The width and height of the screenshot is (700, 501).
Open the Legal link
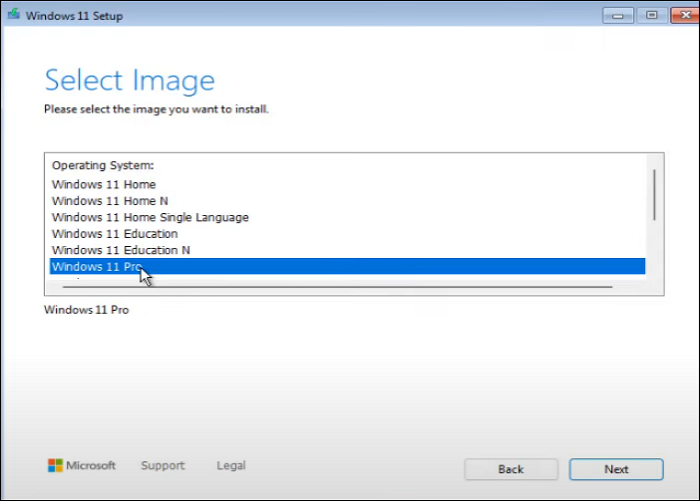pos(231,466)
